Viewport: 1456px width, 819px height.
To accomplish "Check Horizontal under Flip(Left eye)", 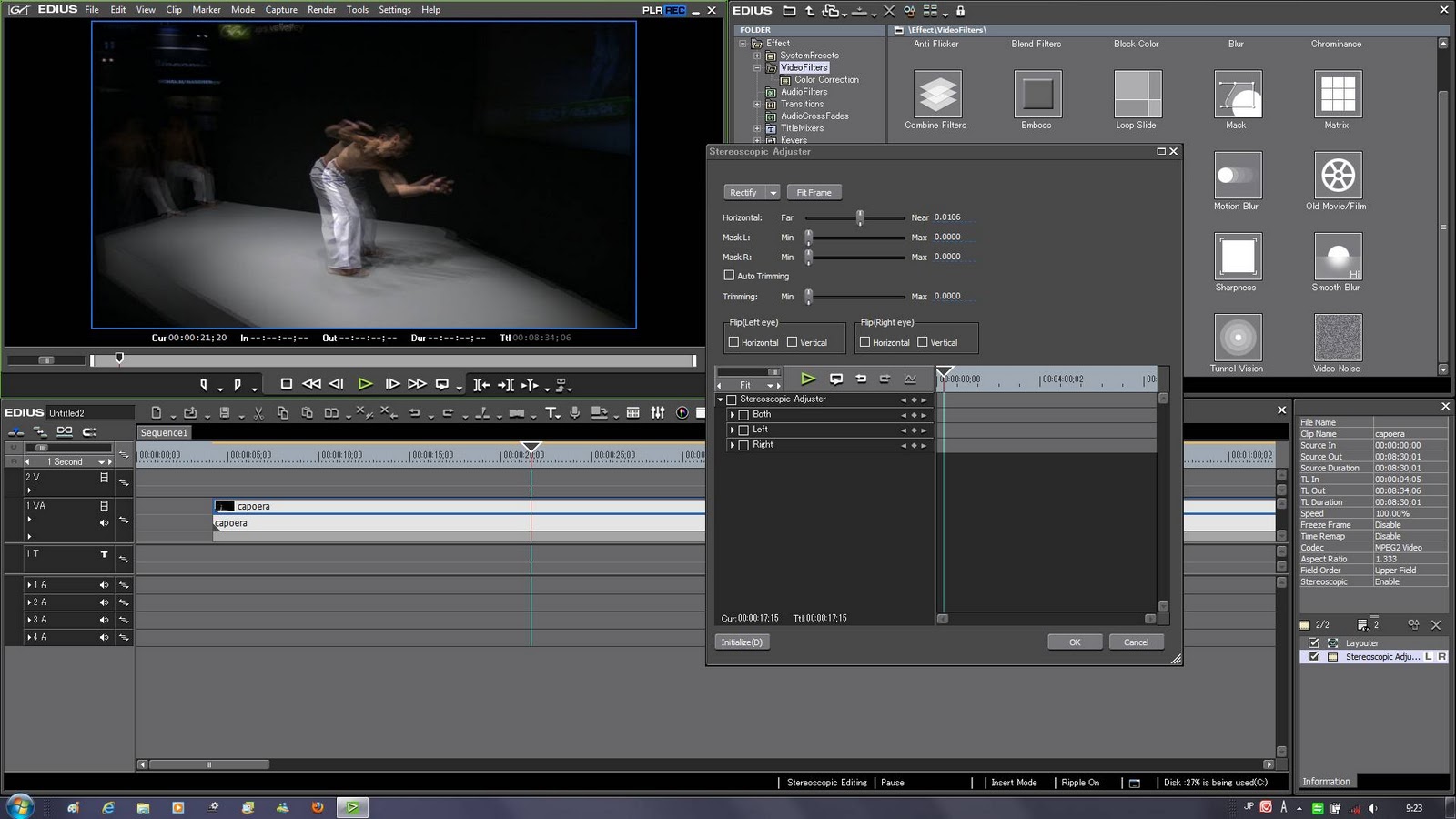I will pyautogui.click(x=733, y=342).
